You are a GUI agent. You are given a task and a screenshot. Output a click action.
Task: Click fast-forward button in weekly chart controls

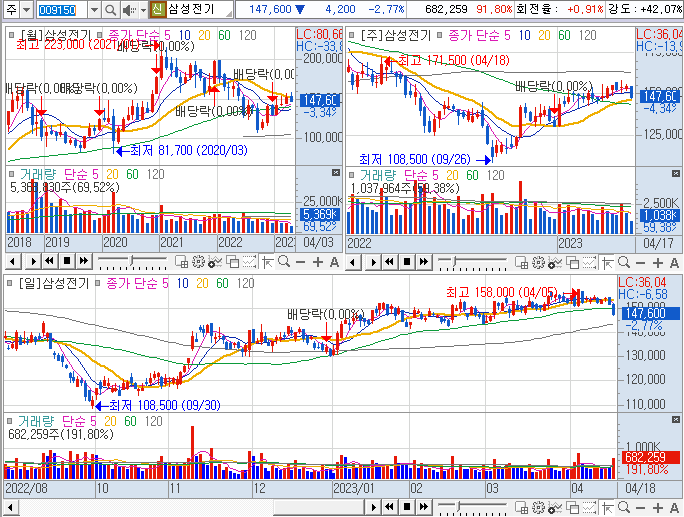pos(423,262)
